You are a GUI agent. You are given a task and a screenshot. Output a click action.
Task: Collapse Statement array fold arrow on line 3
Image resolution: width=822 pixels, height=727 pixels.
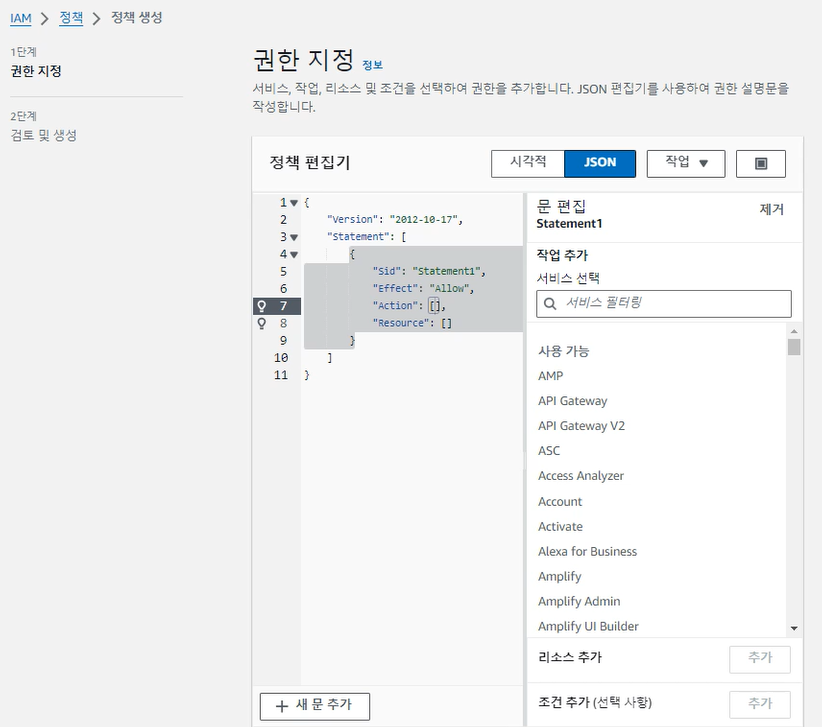294,237
